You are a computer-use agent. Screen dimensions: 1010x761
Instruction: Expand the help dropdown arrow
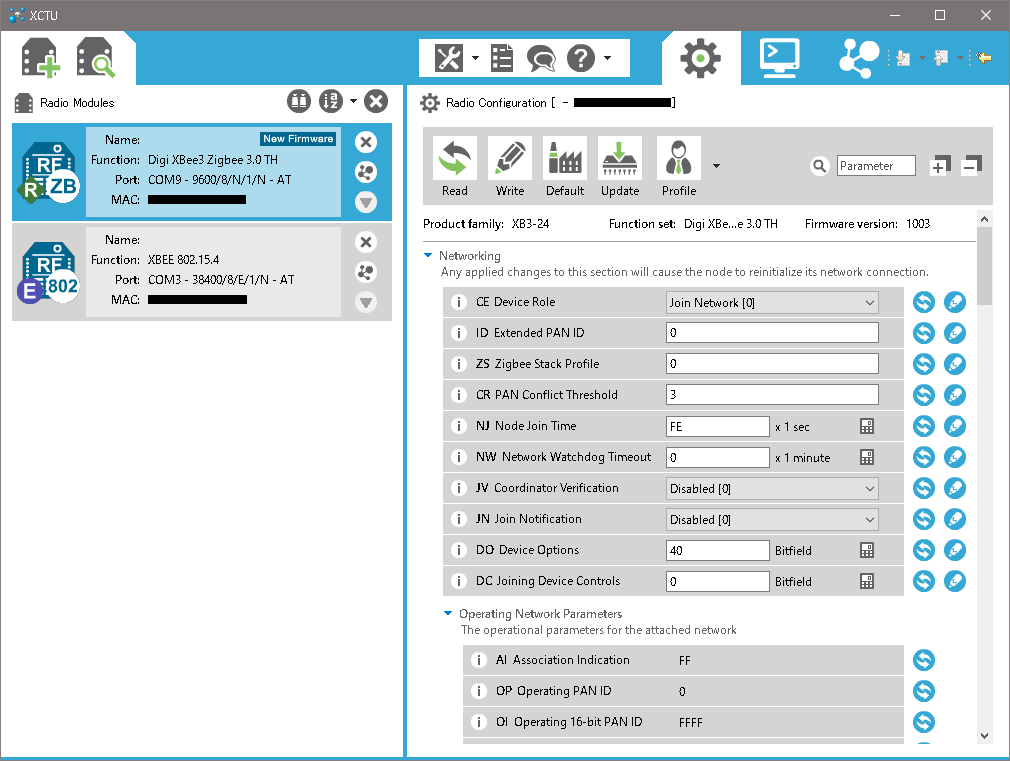pyautogui.click(x=607, y=58)
